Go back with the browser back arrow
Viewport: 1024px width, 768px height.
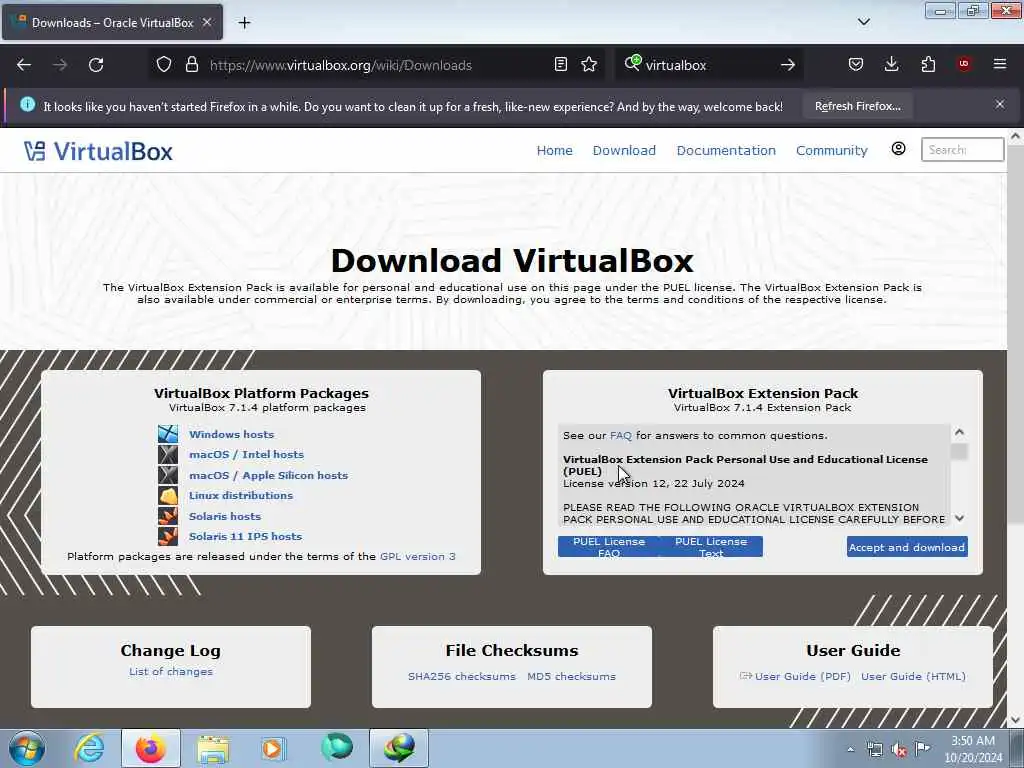(x=24, y=65)
